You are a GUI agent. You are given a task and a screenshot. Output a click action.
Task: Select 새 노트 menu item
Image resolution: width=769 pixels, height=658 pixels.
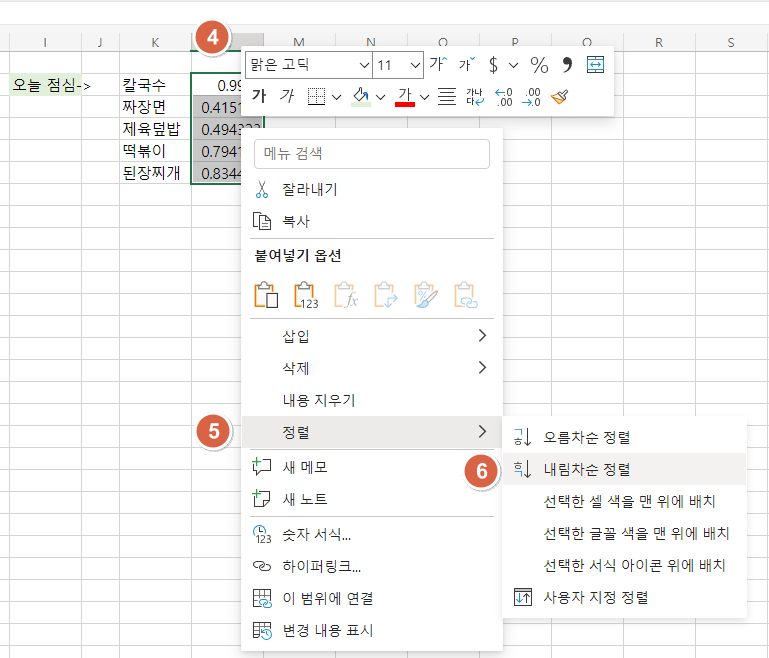click(372, 499)
